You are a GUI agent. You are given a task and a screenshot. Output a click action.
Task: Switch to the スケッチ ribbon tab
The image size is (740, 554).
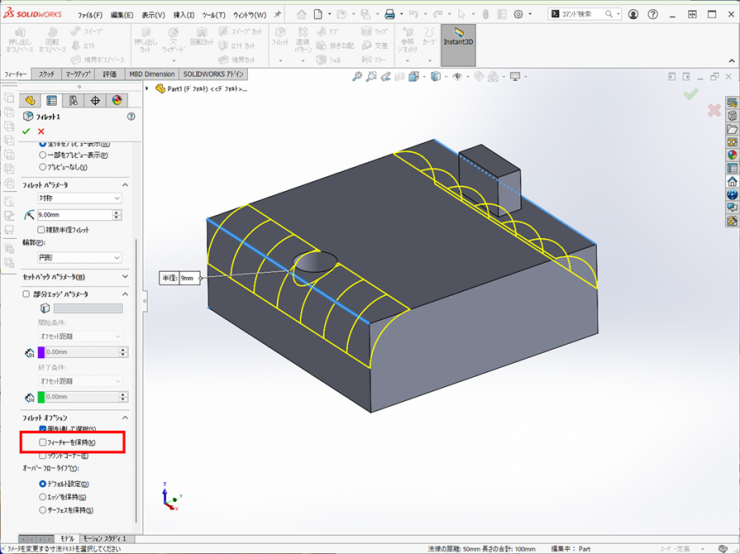(47, 74)
